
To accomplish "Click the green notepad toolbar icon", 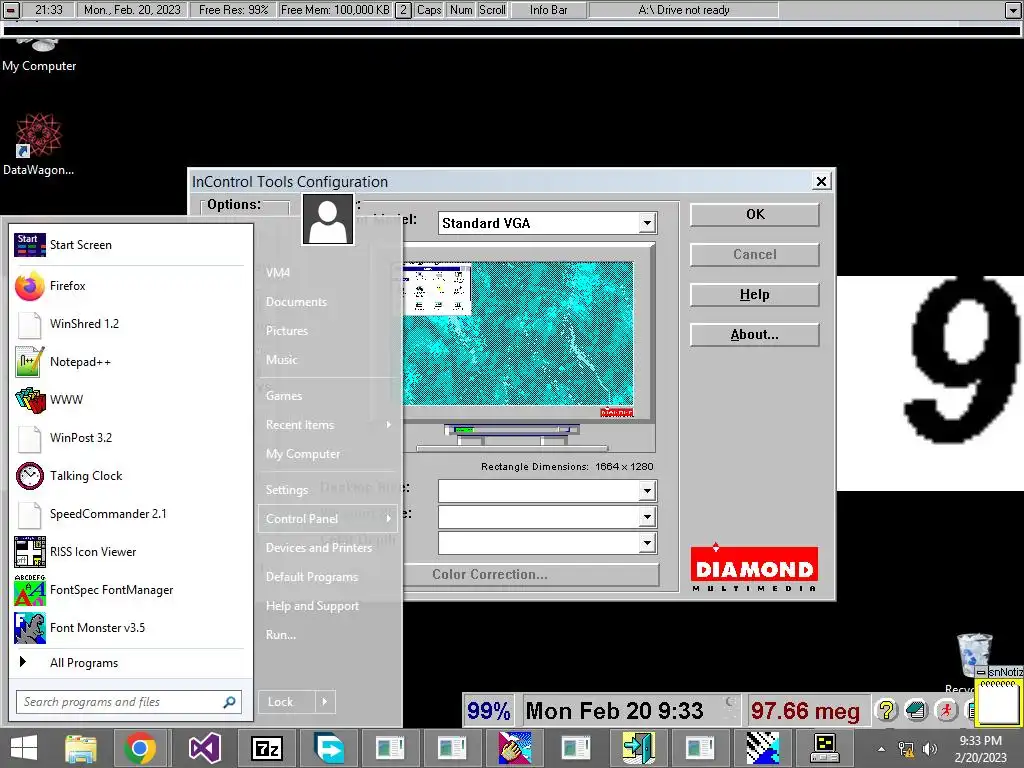I will 916,710.
